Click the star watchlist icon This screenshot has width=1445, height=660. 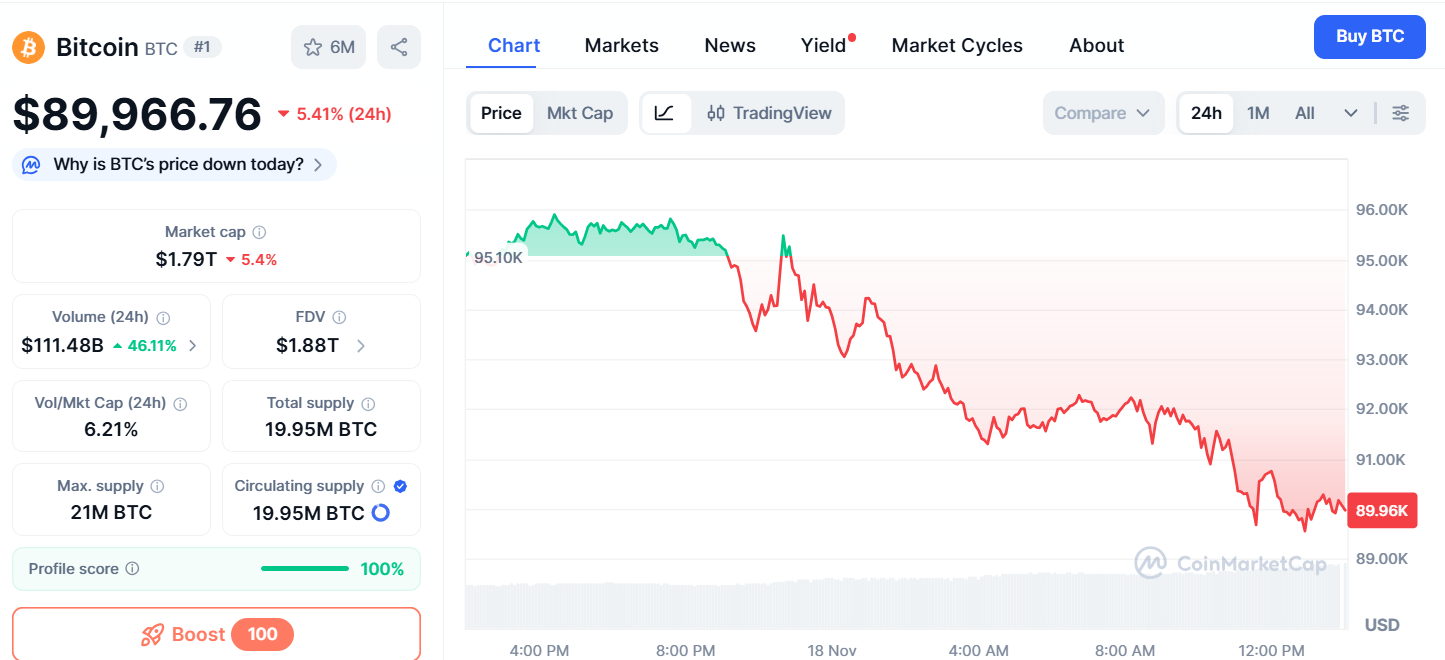point(314,47)
